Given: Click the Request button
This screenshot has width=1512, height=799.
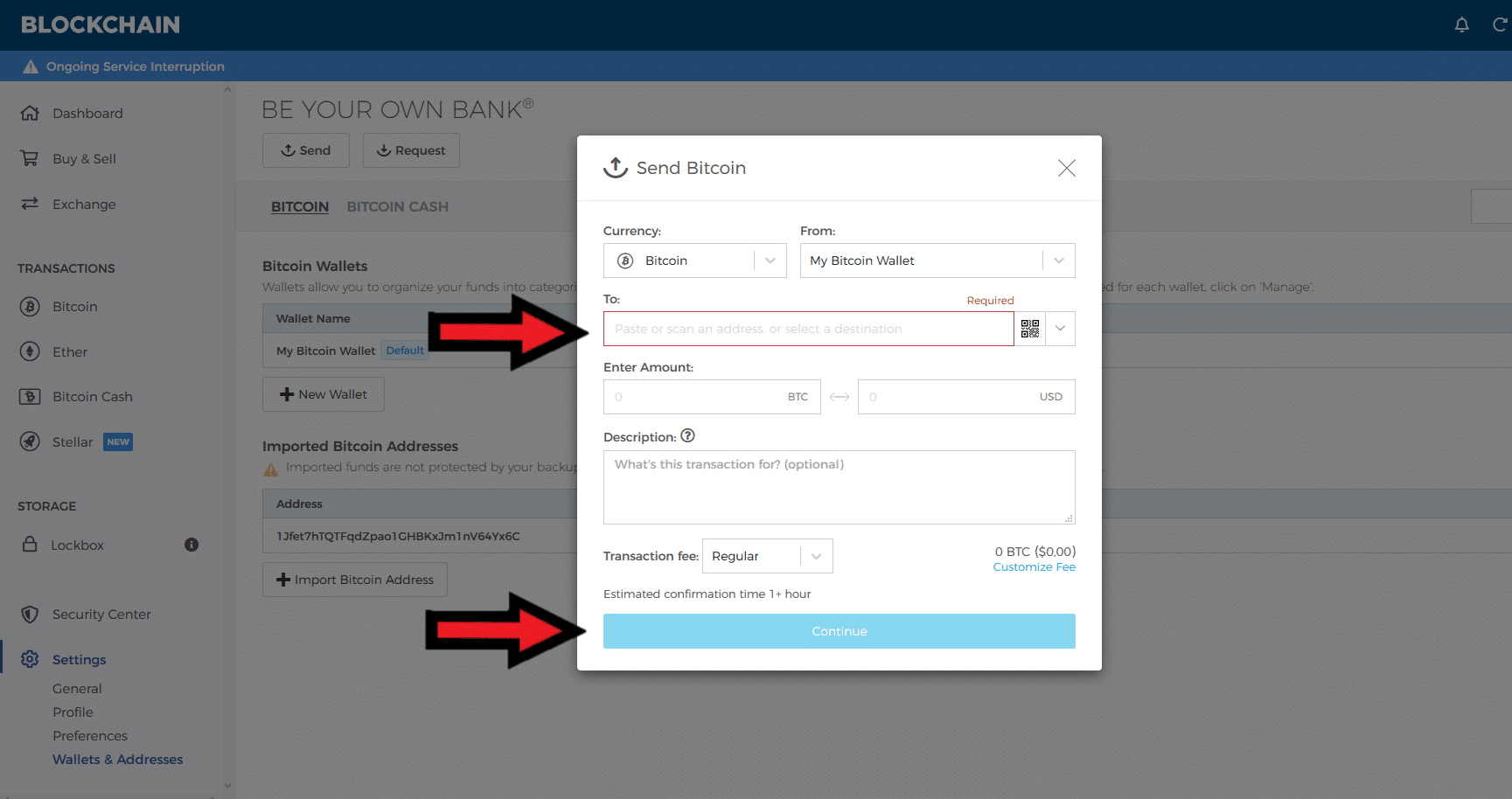Looking at the screenshot, I should point(411,150).
